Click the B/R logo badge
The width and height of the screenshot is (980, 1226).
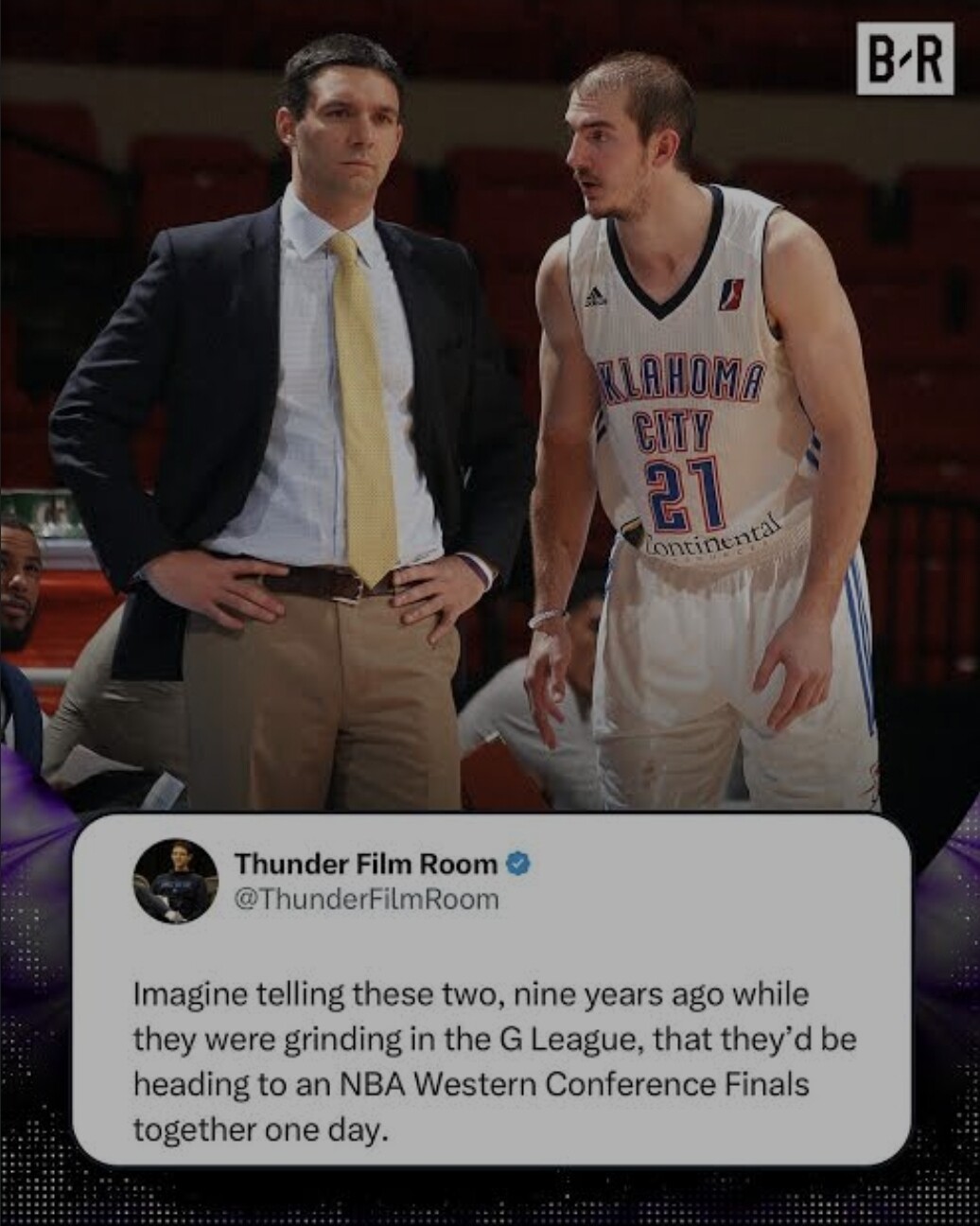pyautogui.click(x=905, y=59)
